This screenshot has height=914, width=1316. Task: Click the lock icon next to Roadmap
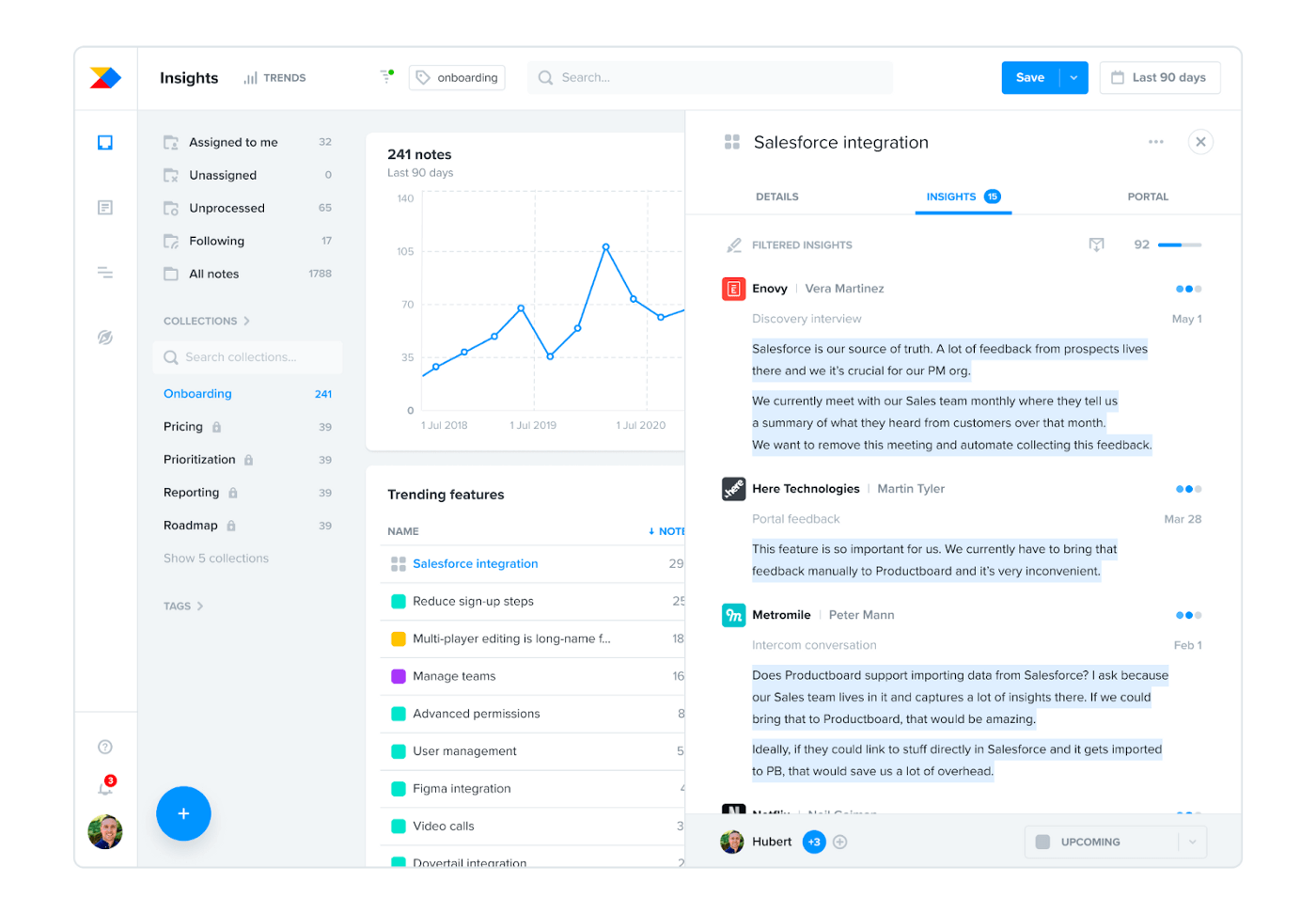(231, 526)
